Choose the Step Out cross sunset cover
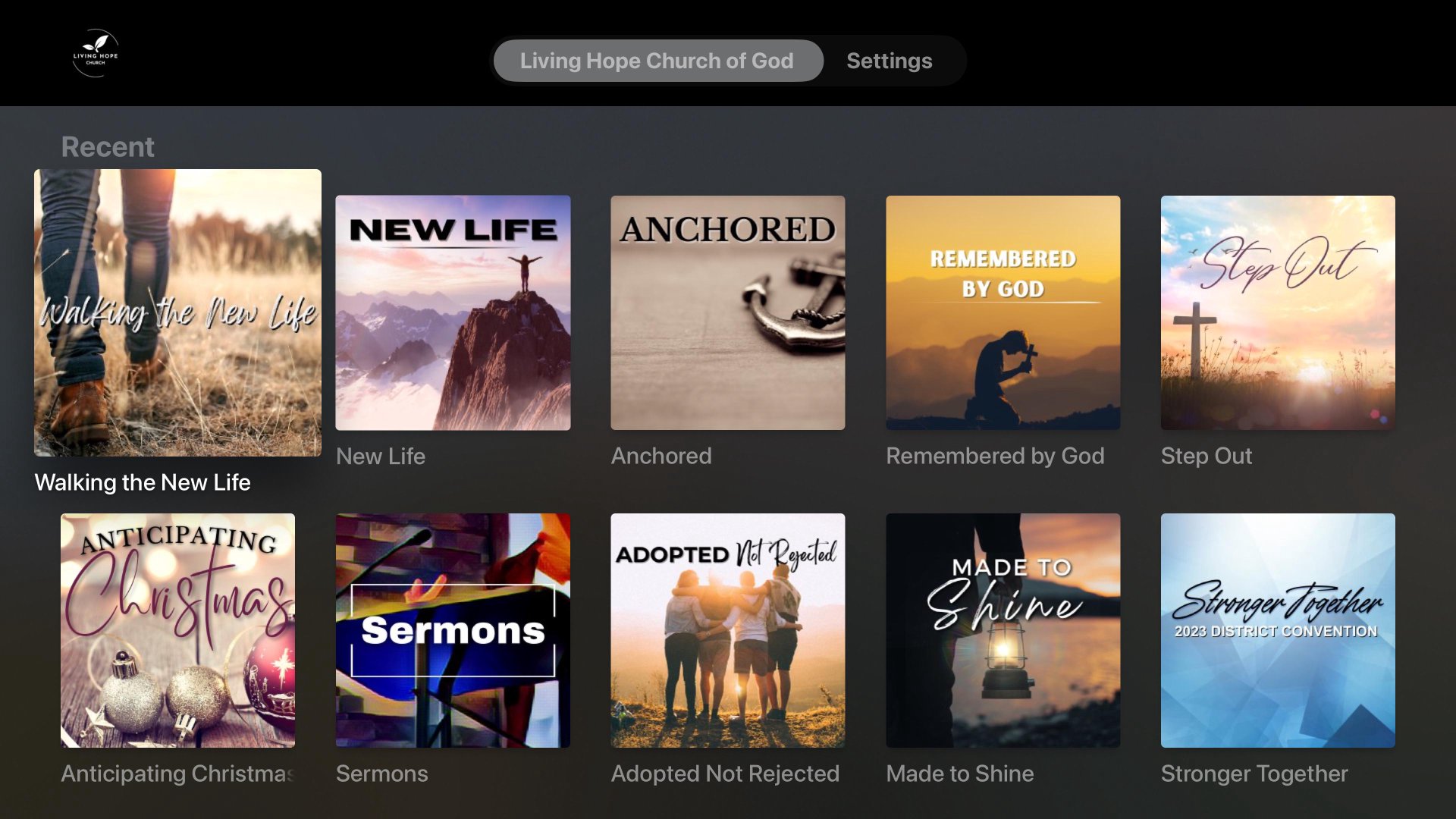The image size is (1456, 819). 1278,312
